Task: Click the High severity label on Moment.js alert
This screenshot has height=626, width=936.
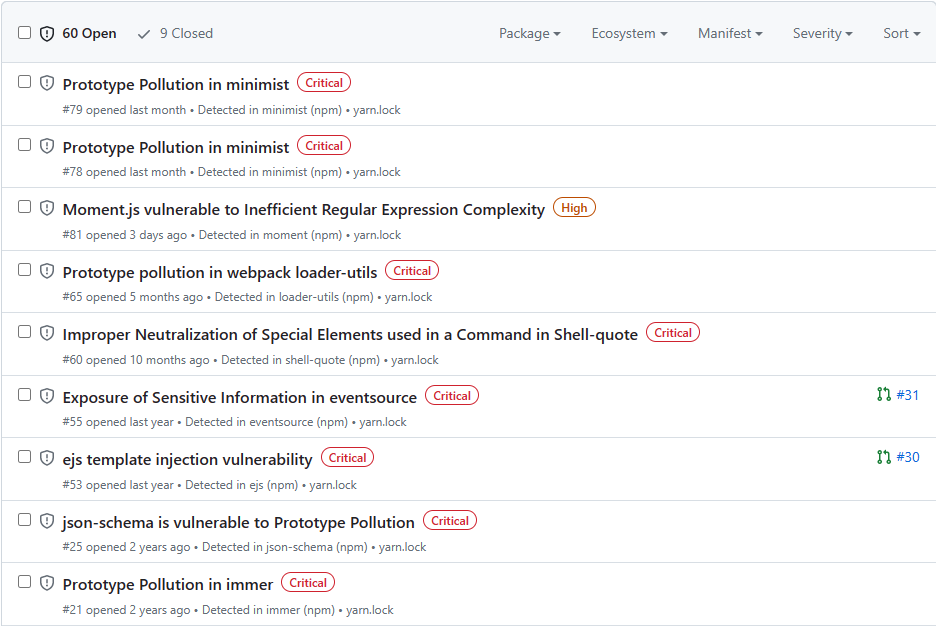Action: click(x=574, y=208)
